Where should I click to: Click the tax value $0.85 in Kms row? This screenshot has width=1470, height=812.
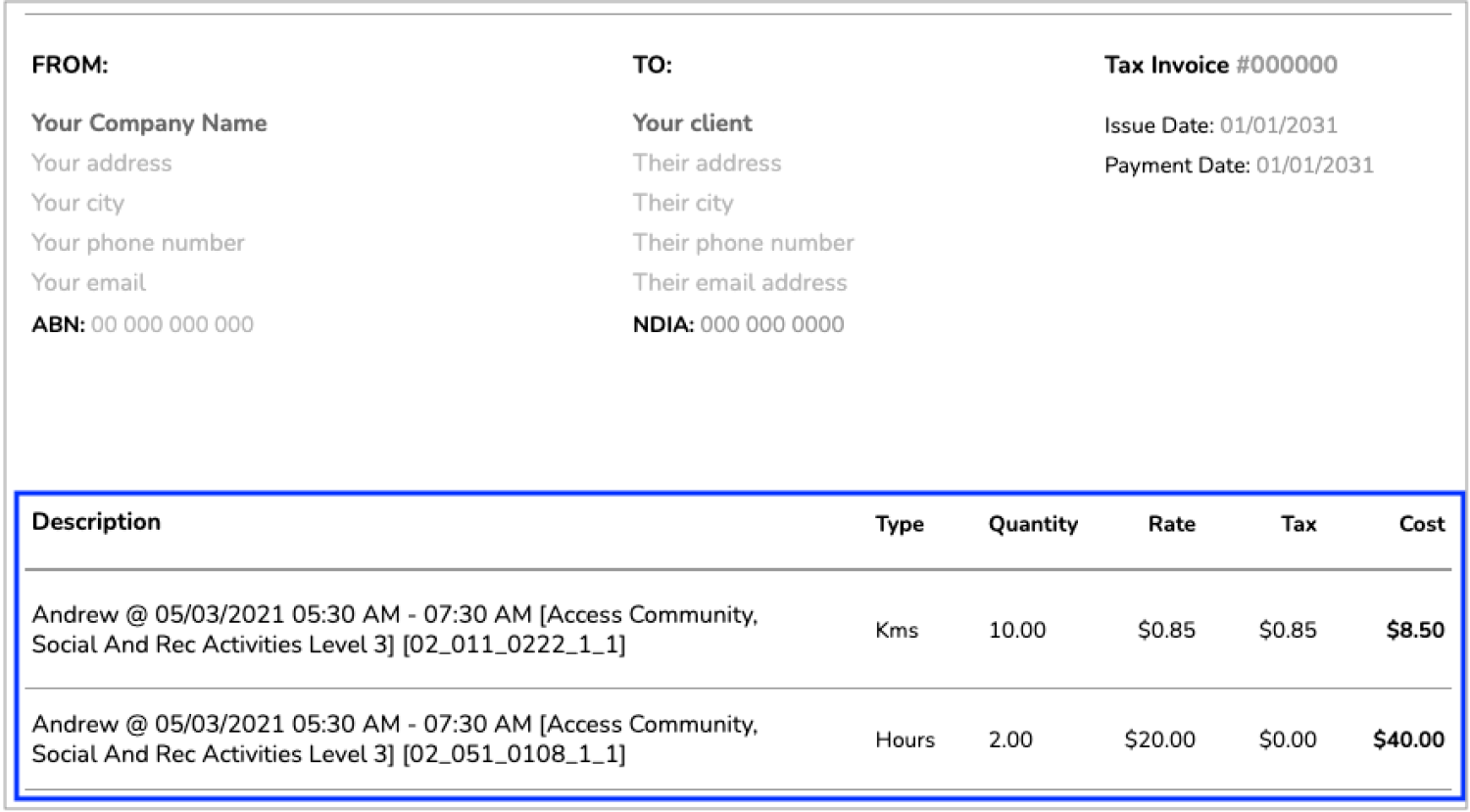(x=1288, y=630)
